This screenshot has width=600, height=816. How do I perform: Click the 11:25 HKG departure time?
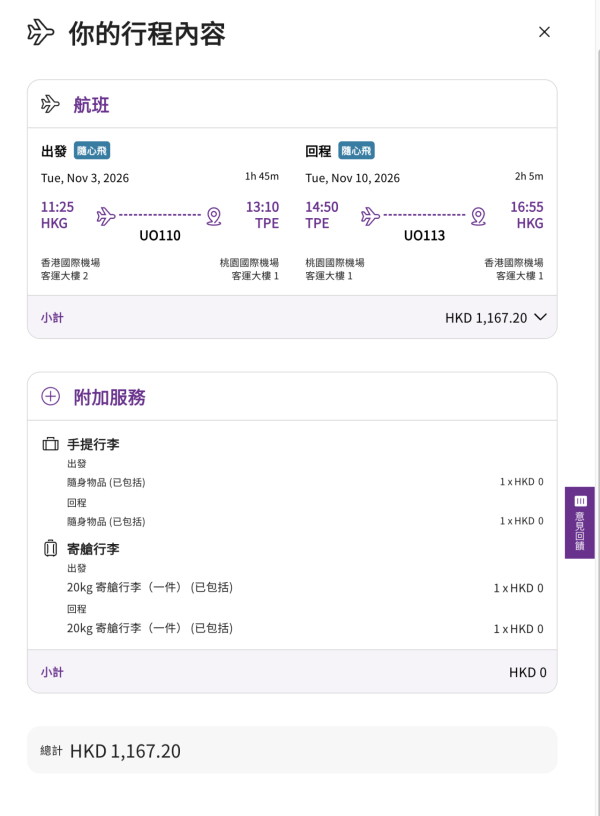(x=57, y=215)
